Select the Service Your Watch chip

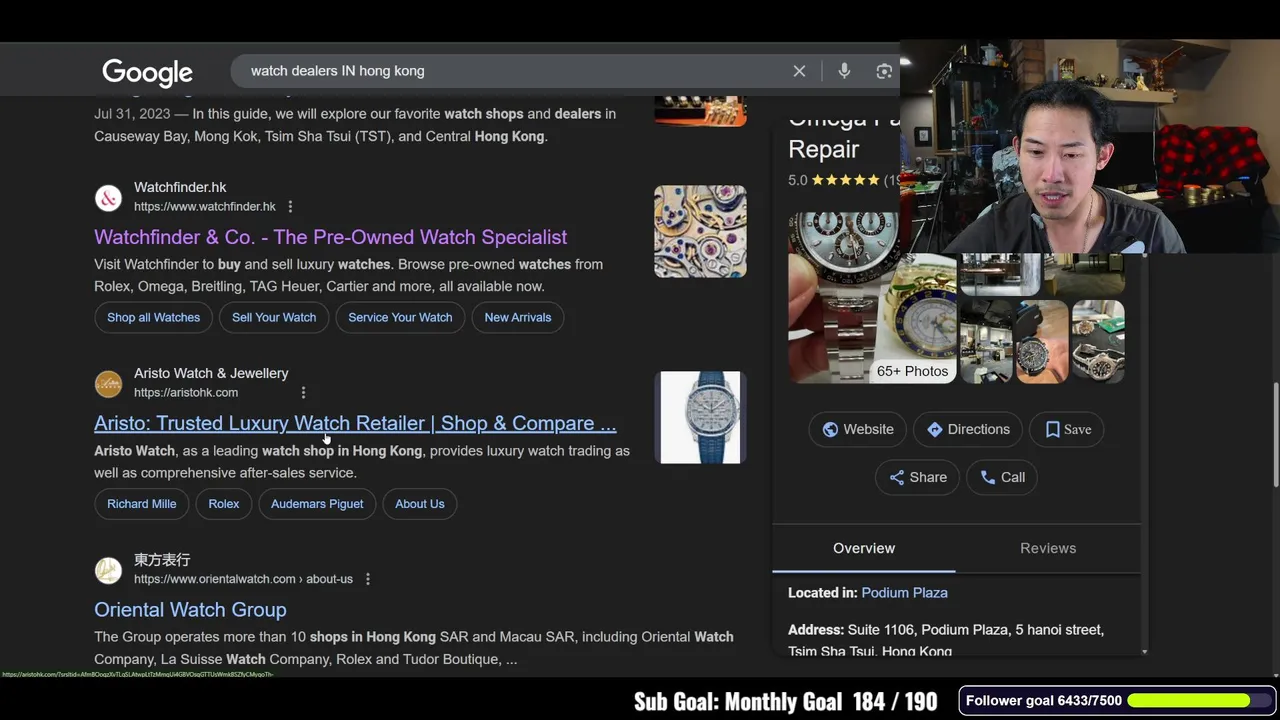coord(400,317)
